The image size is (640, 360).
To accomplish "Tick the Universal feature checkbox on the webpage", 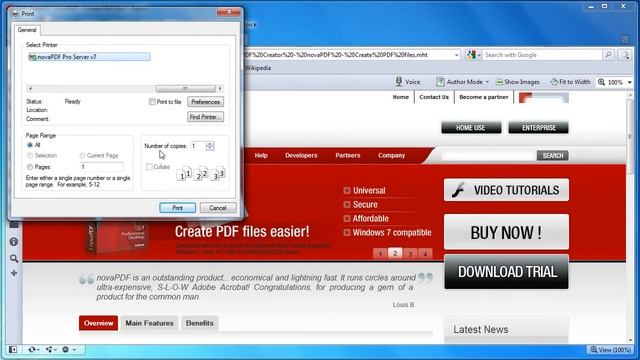I will tap(347, 191).
